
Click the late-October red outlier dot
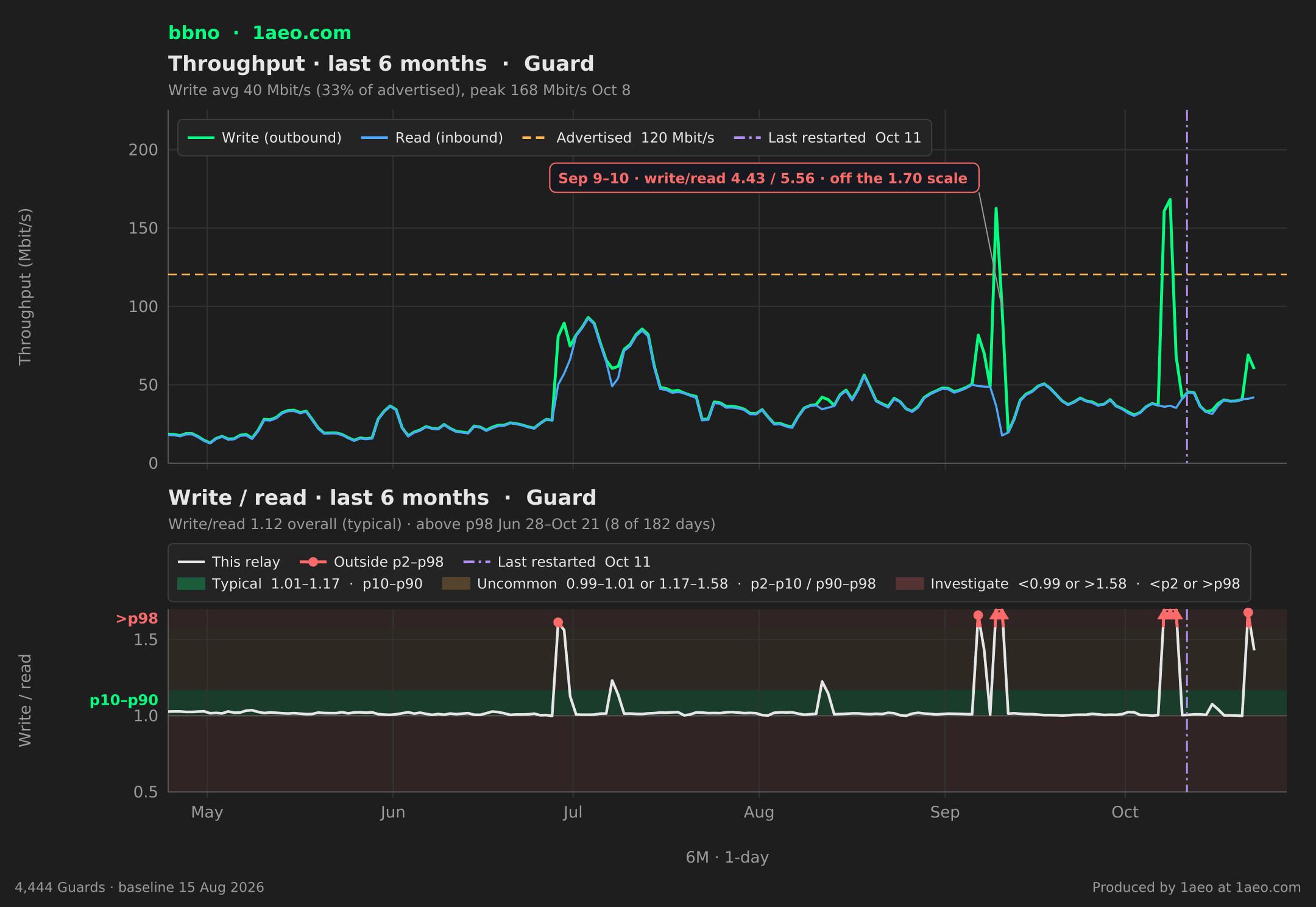(1248, 613)
